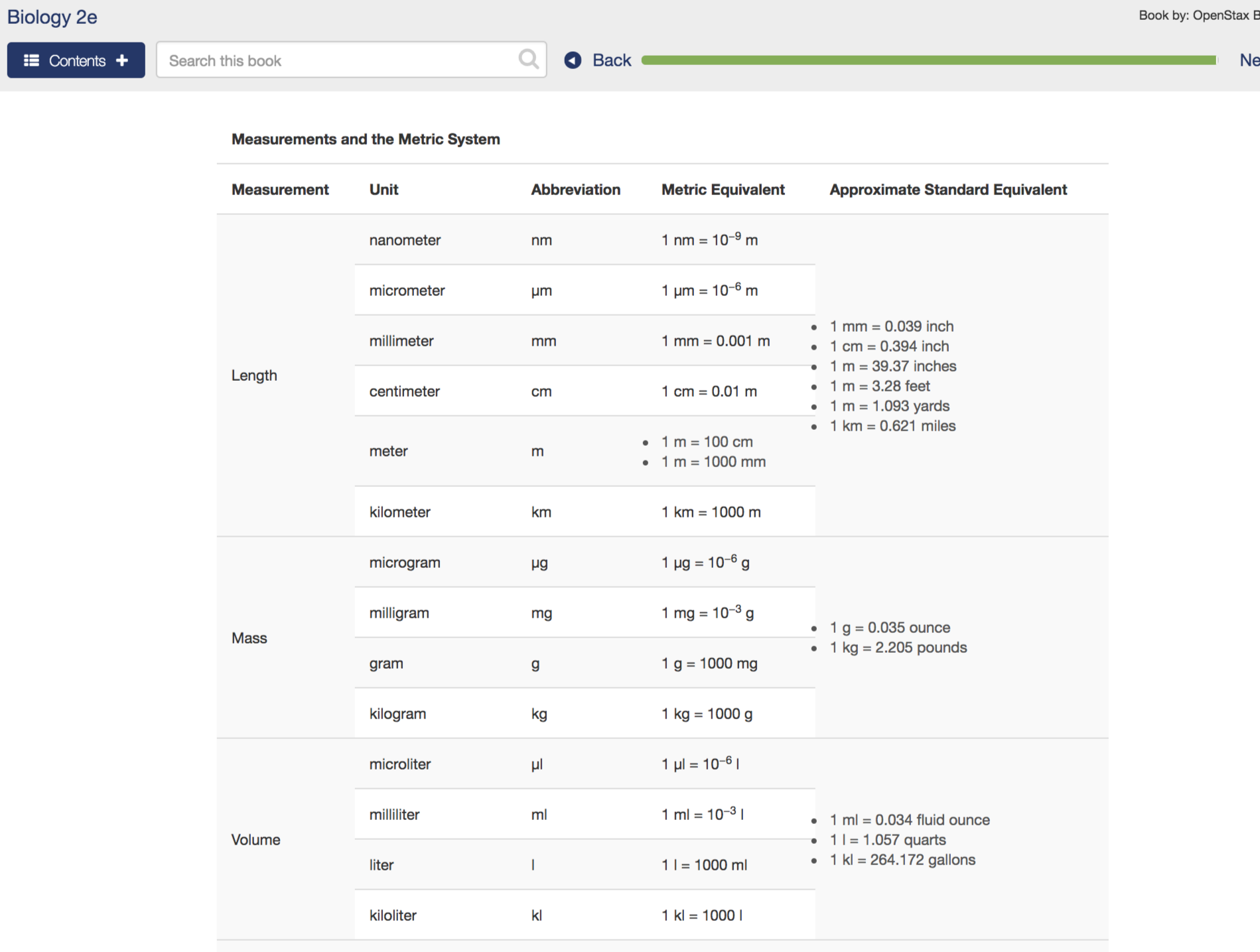The image size is (1260, 952).
Task: Open the table of contents list icon
Action: [31, 60]
